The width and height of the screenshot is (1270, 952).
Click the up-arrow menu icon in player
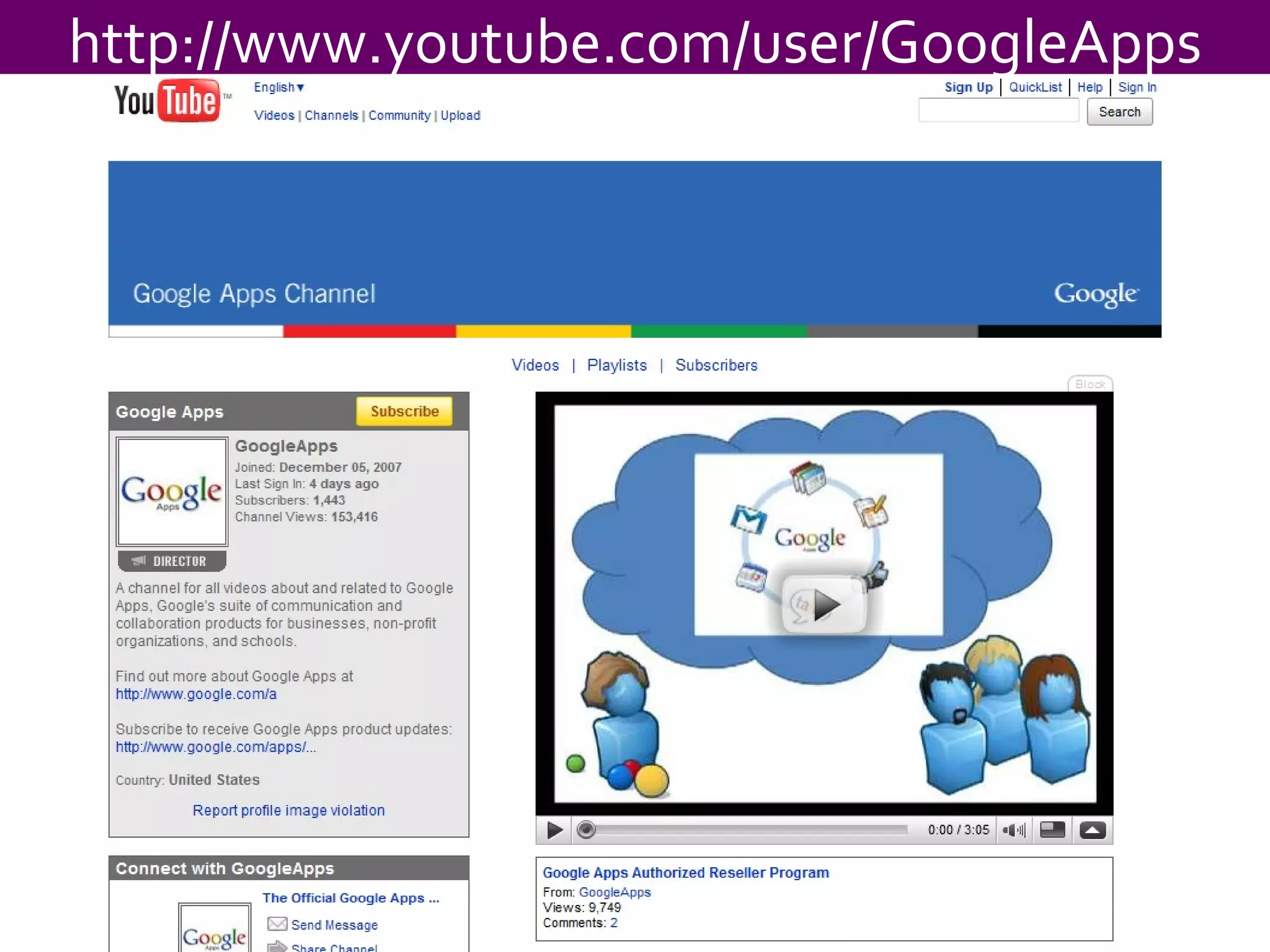(1093, 830)
